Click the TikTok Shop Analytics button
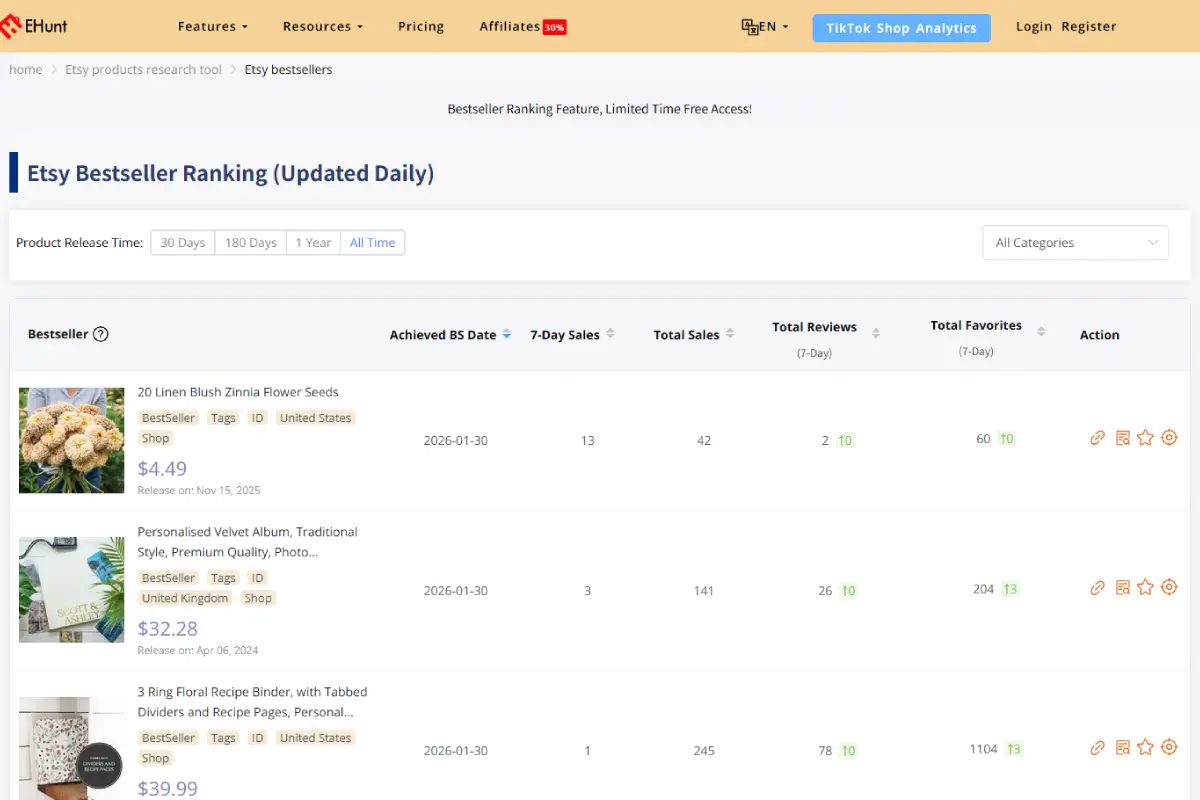This screenshot has height=800, width=1200. pyautogui.click(x=901, y=27)
